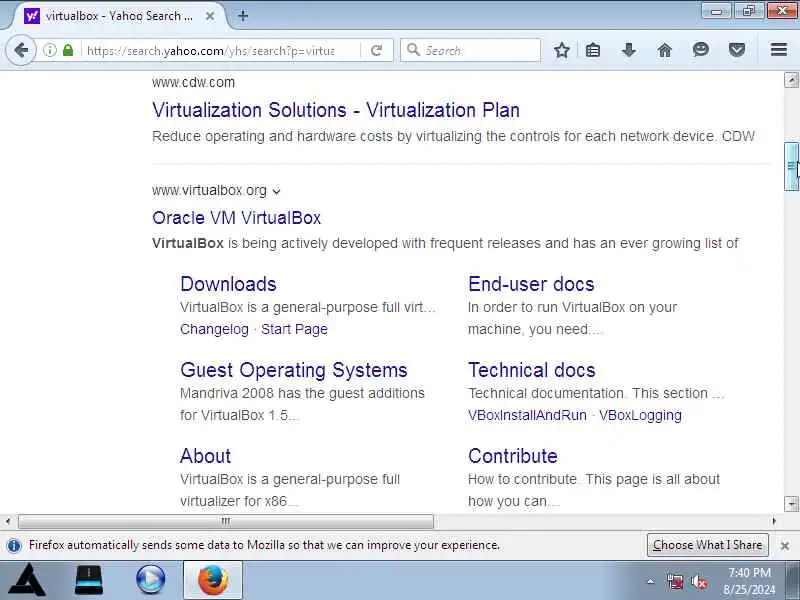The image size is (800, 600).
Task: Open the Oracle VM VirtualBox result
Action: click(x=236, y=218)
